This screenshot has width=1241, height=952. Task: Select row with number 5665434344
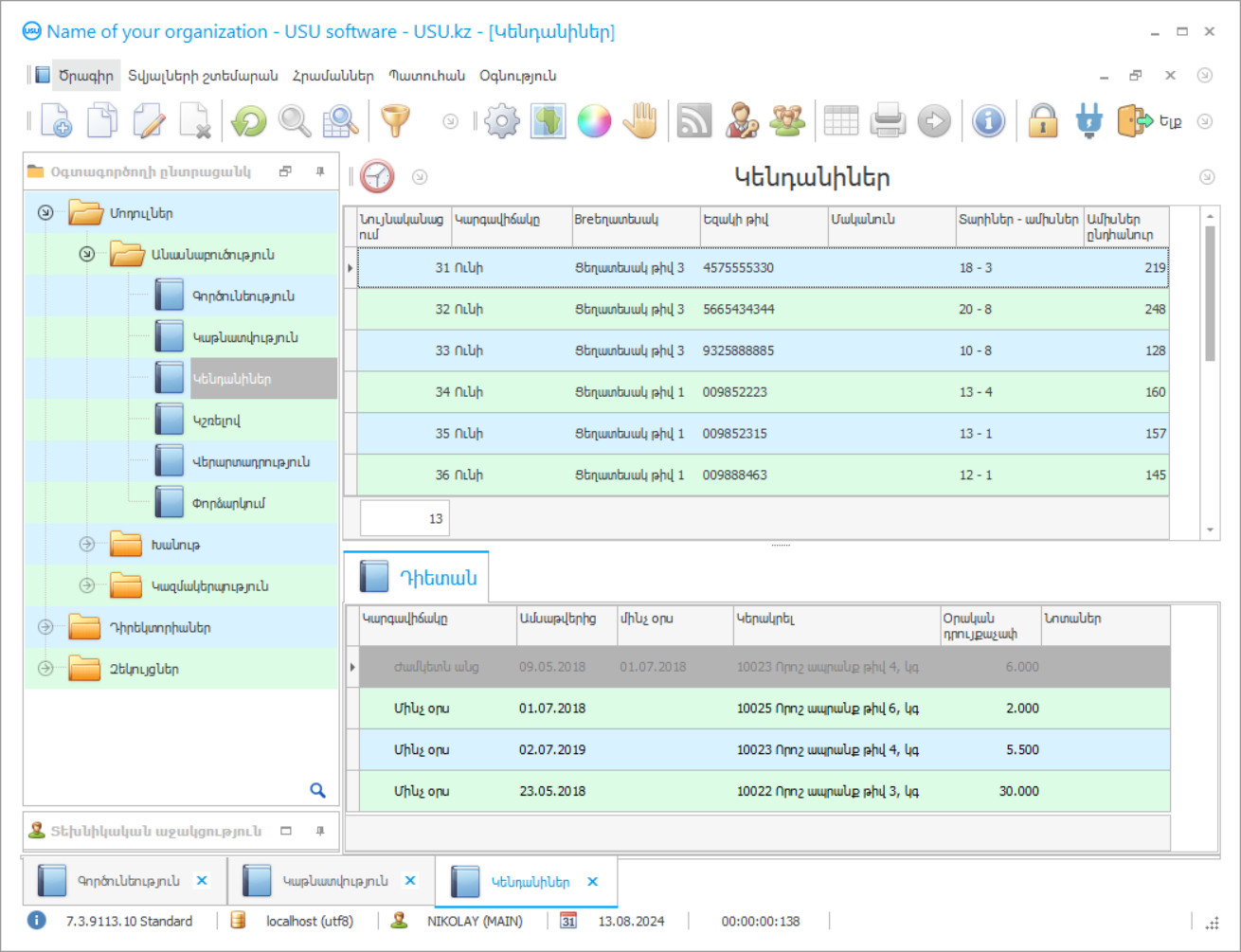(x=763, y=309)
